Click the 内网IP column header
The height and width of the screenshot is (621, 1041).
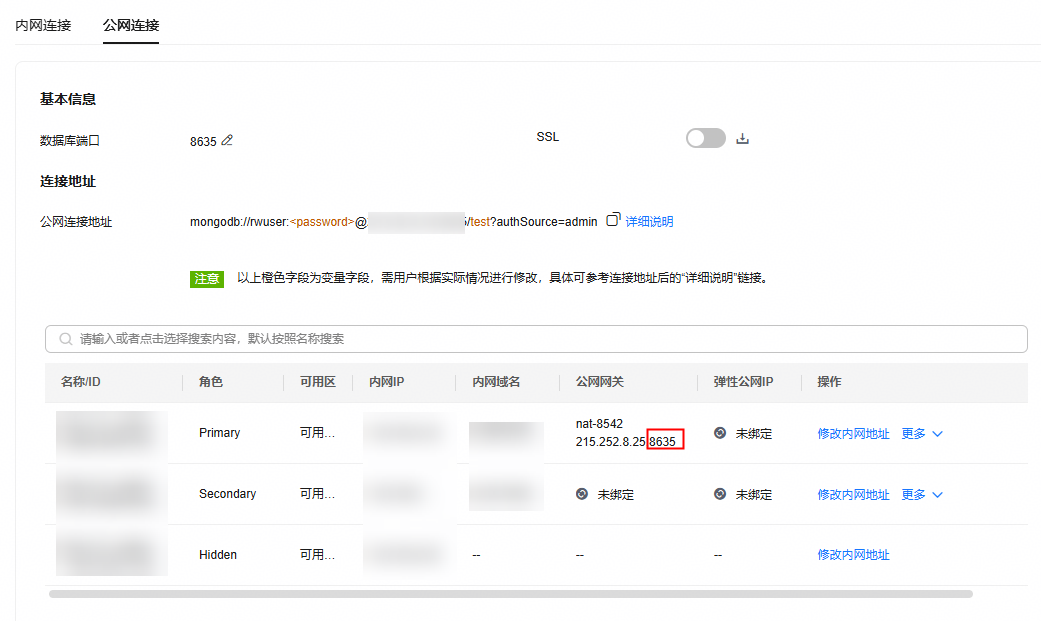(x=386, y=382)
